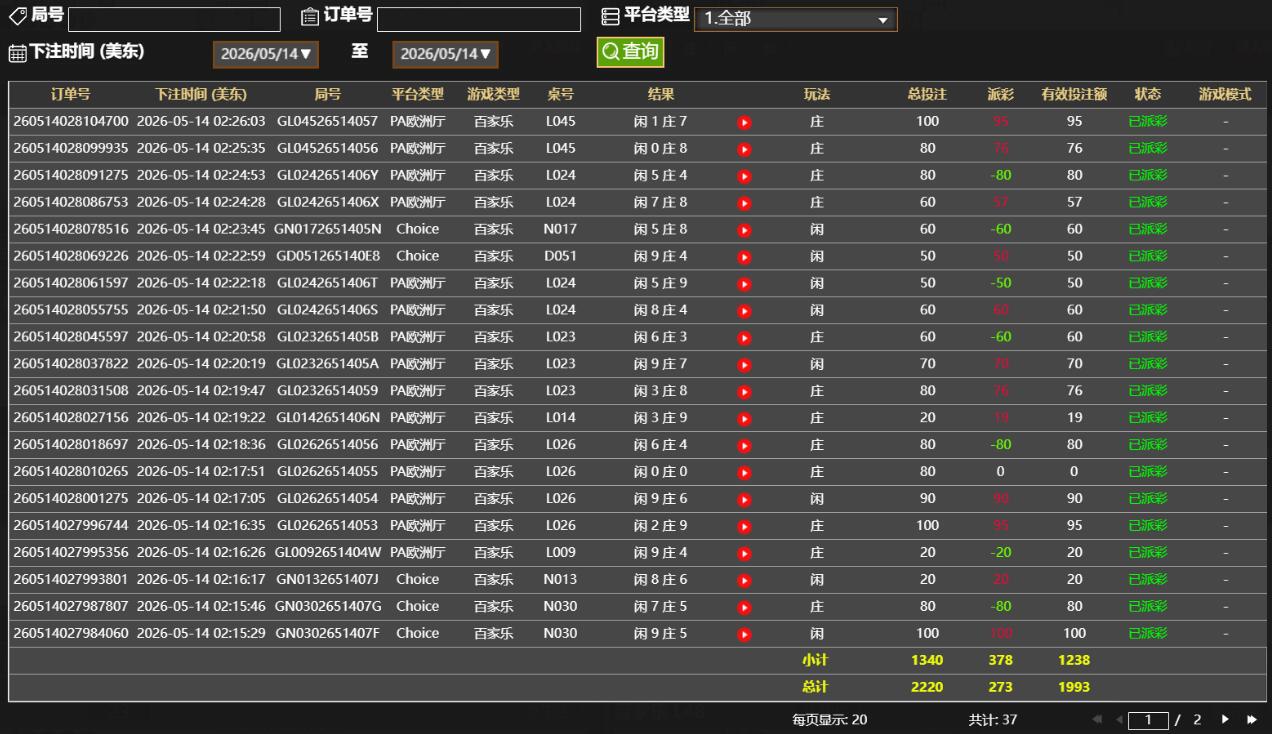Click the 下注时间 (美东) column header
Screen dimensions: 1272x734
point(201,95)
